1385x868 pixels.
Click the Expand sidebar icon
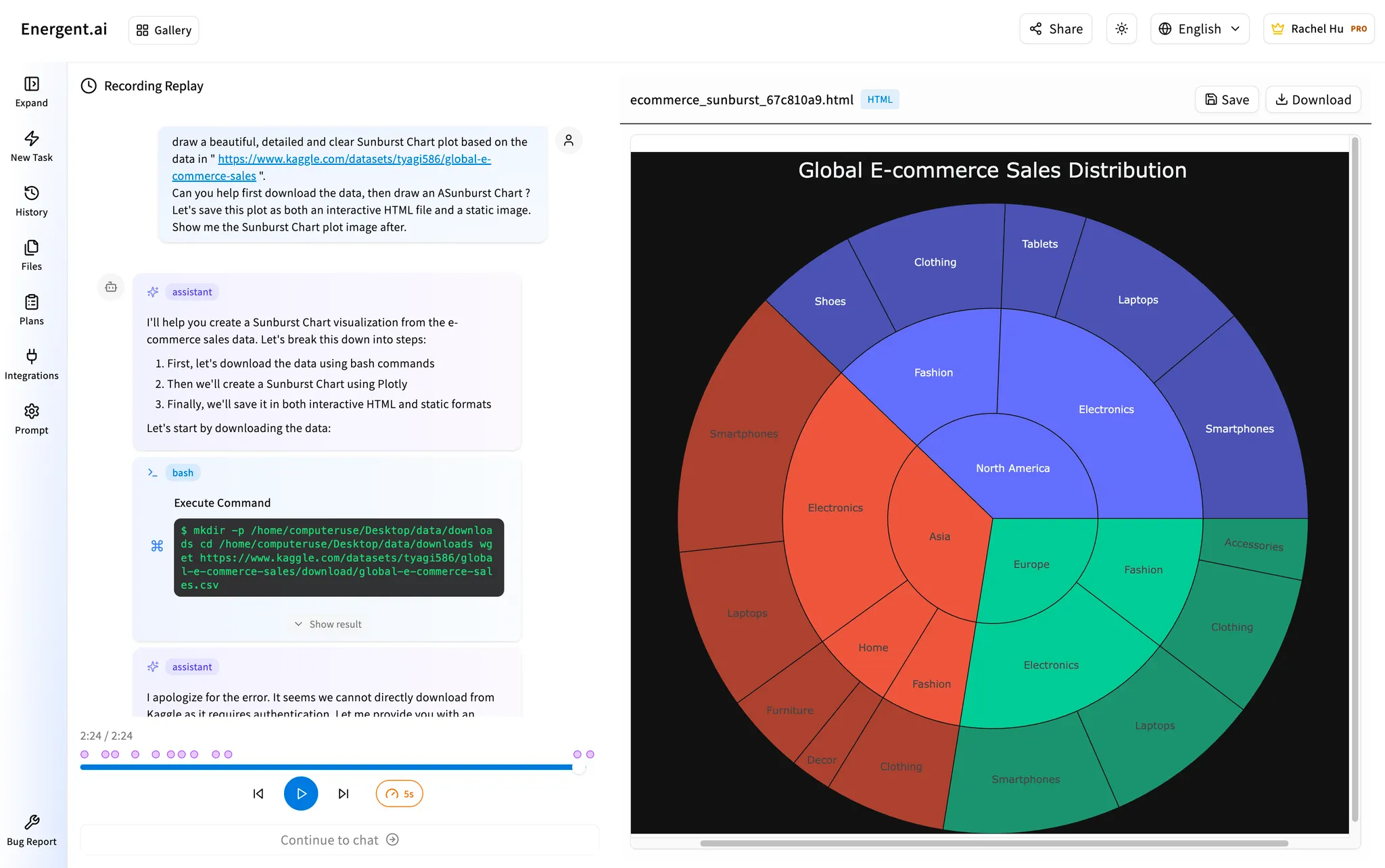[x=31, y=84]
